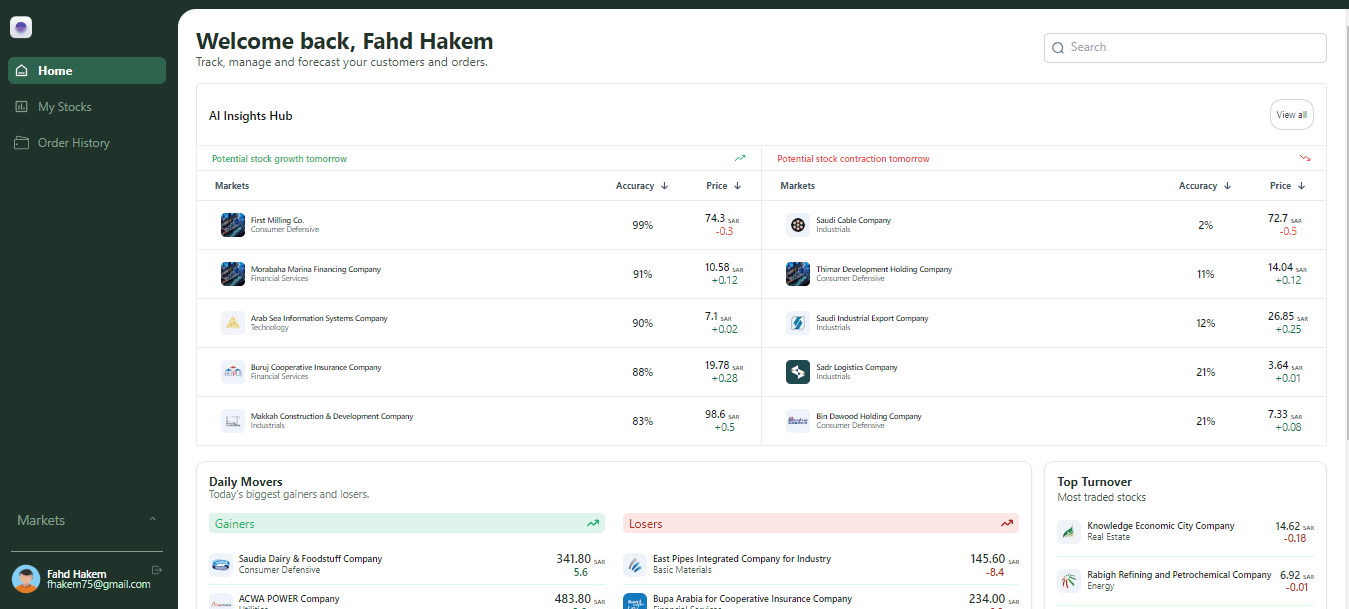Viewport: 1349px width, 609px height.
Task: Click East Pipes Integrated Company logo
Action: coord(635,565)
